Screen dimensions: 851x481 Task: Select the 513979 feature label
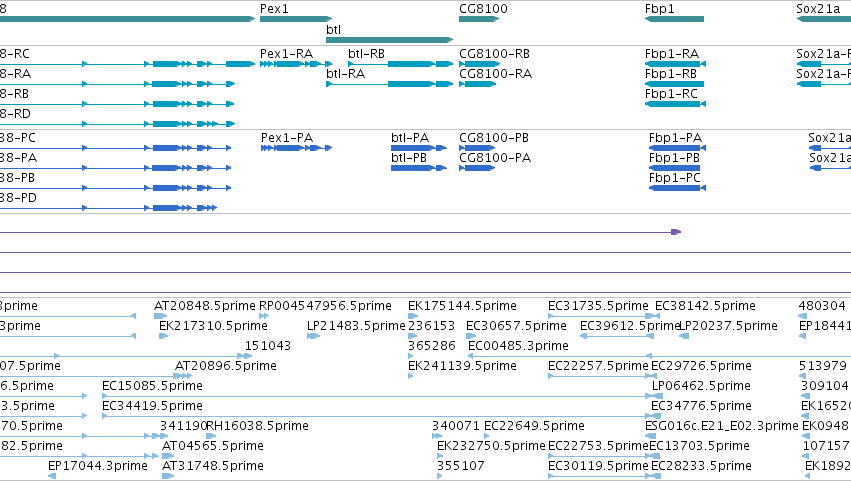[823, 366]
